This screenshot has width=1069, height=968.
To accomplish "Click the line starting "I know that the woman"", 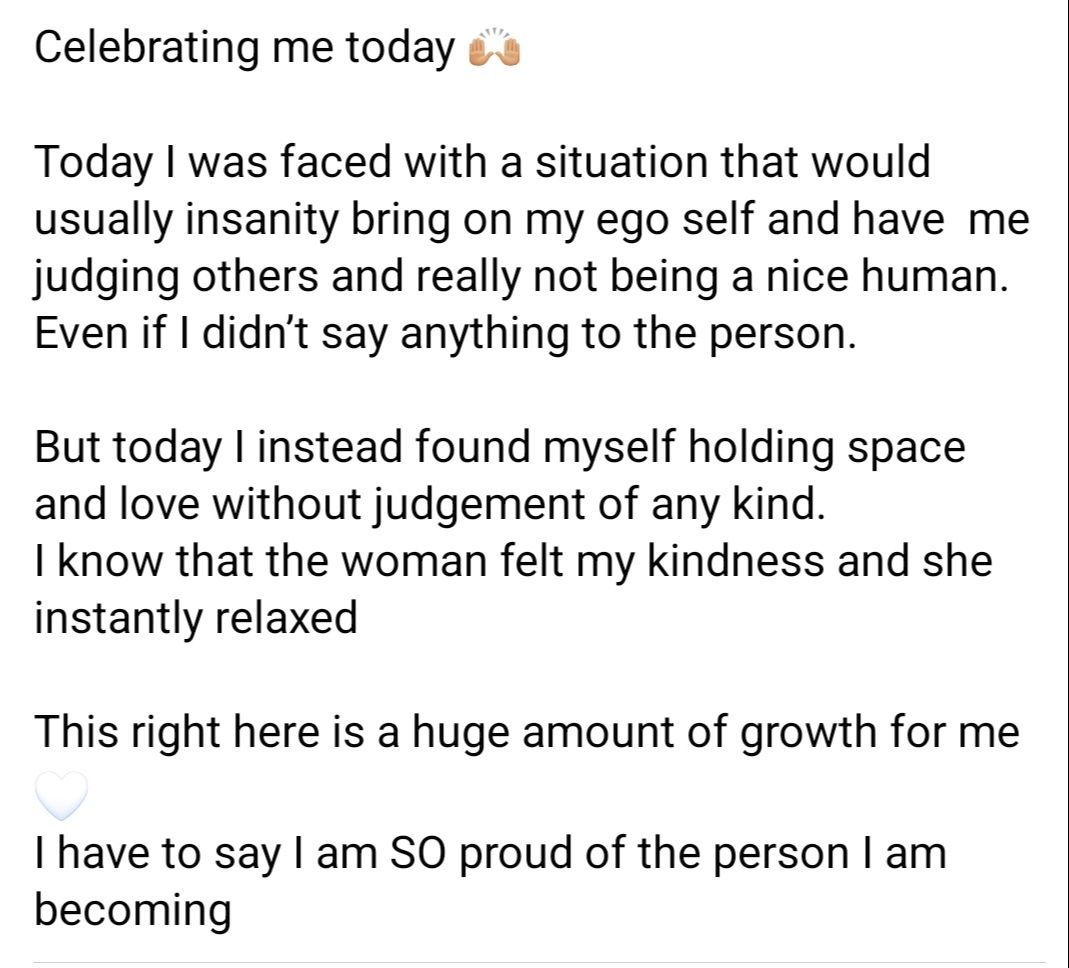I will tap(513, 560).
